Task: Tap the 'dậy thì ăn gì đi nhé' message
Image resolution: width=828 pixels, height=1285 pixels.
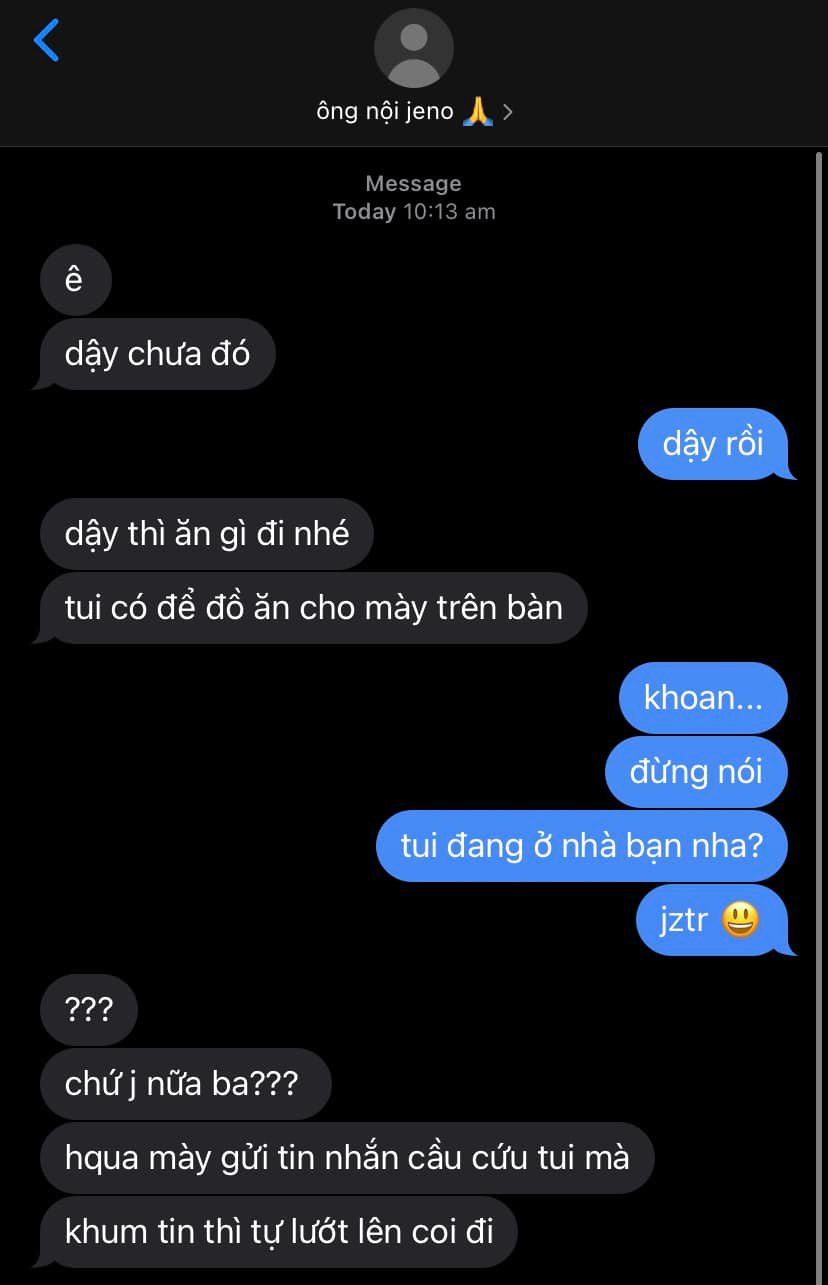Action: (207, 534)
